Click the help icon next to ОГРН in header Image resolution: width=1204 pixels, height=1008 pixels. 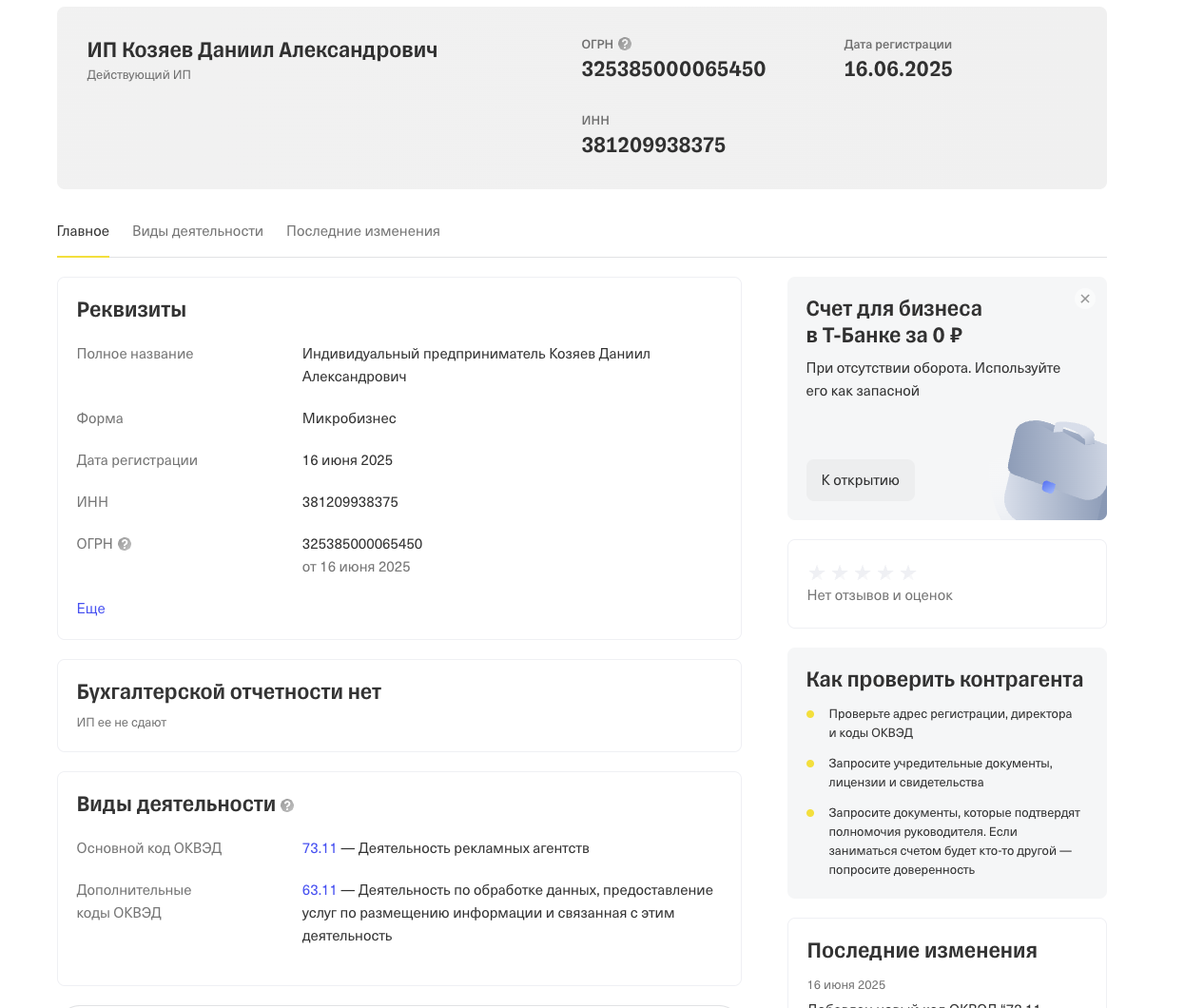coord(625,44)
